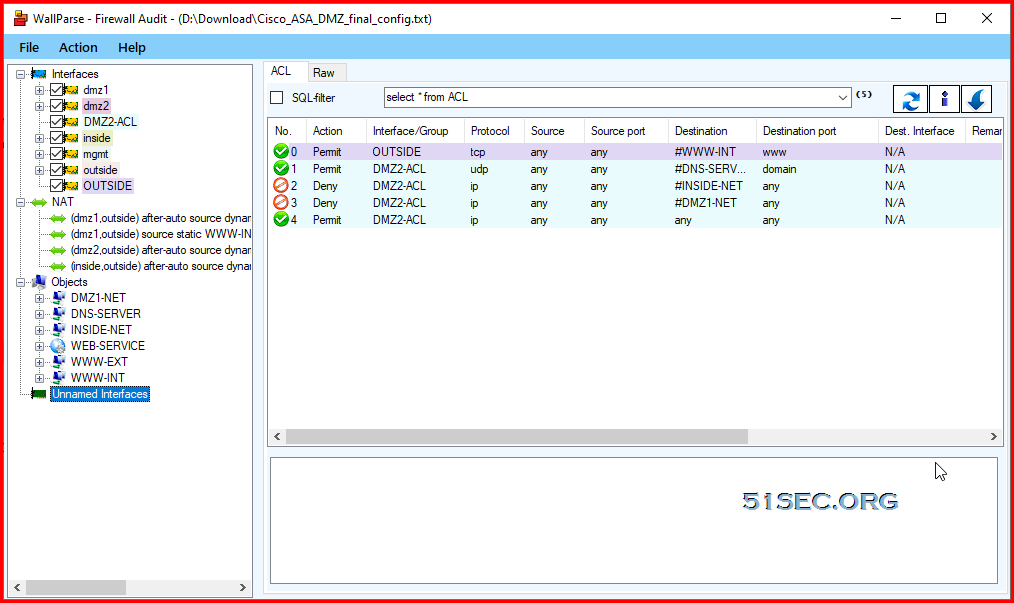Expand the WEB-SERVICE object node
This screenshot has height=603, width=1014.
(x=39, y=345)
